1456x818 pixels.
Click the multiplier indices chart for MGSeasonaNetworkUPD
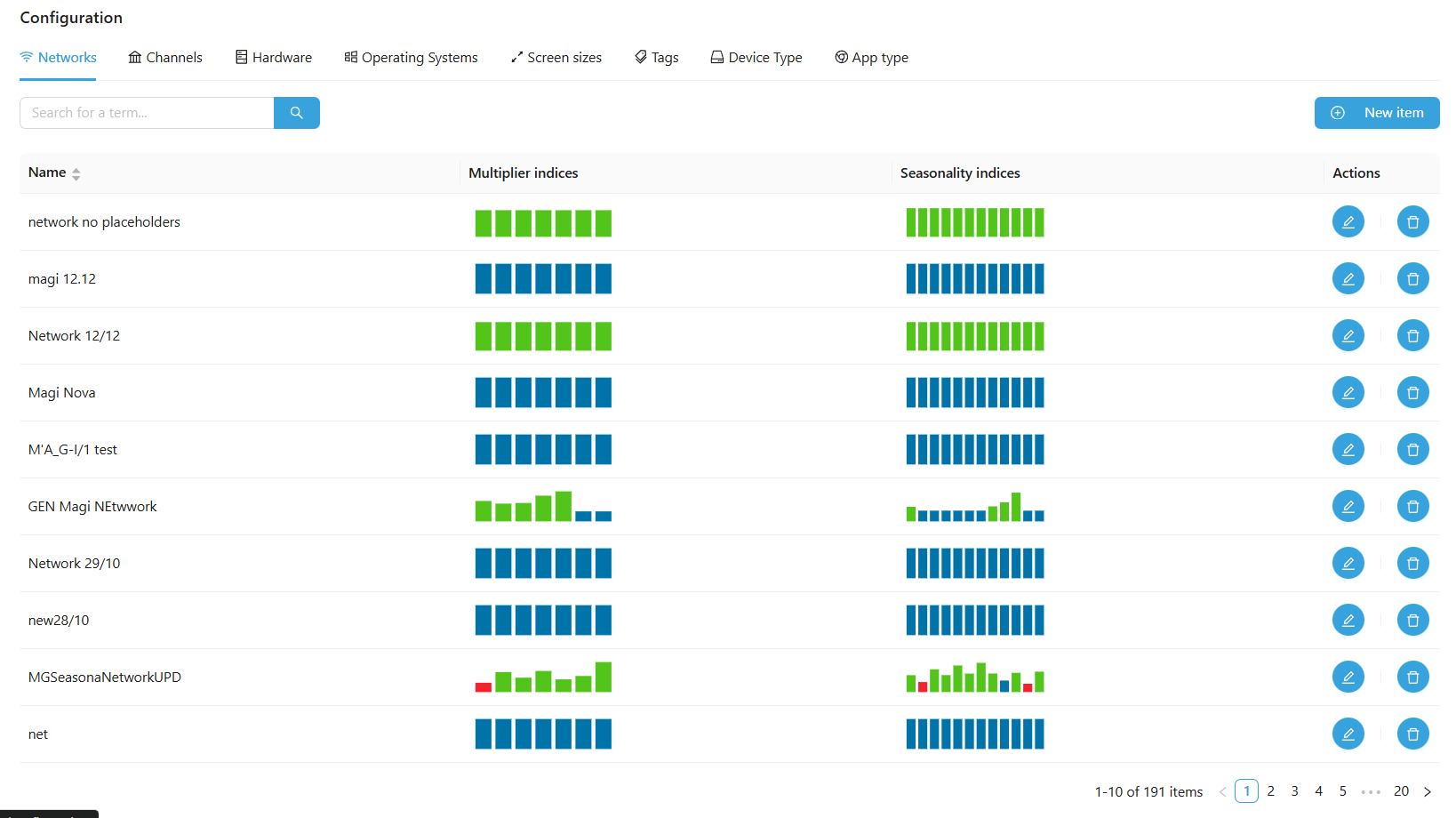[543, 678]
